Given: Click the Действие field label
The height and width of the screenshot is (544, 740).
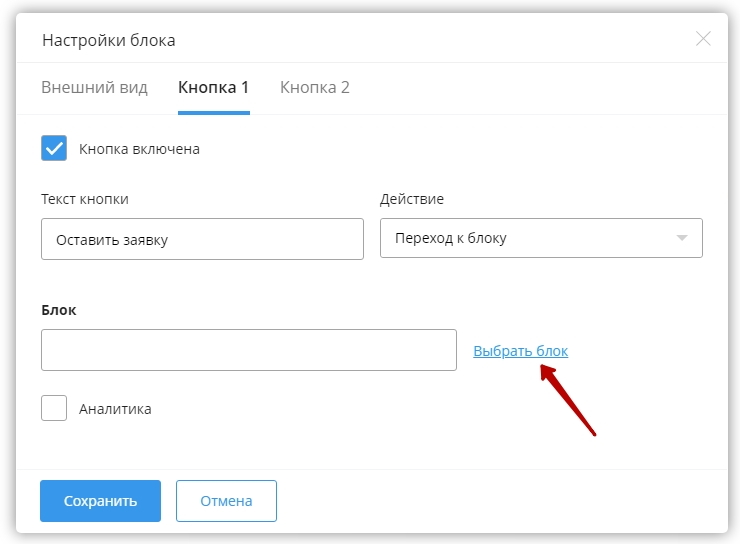Looking at the screenshot, I should point(412,199).
